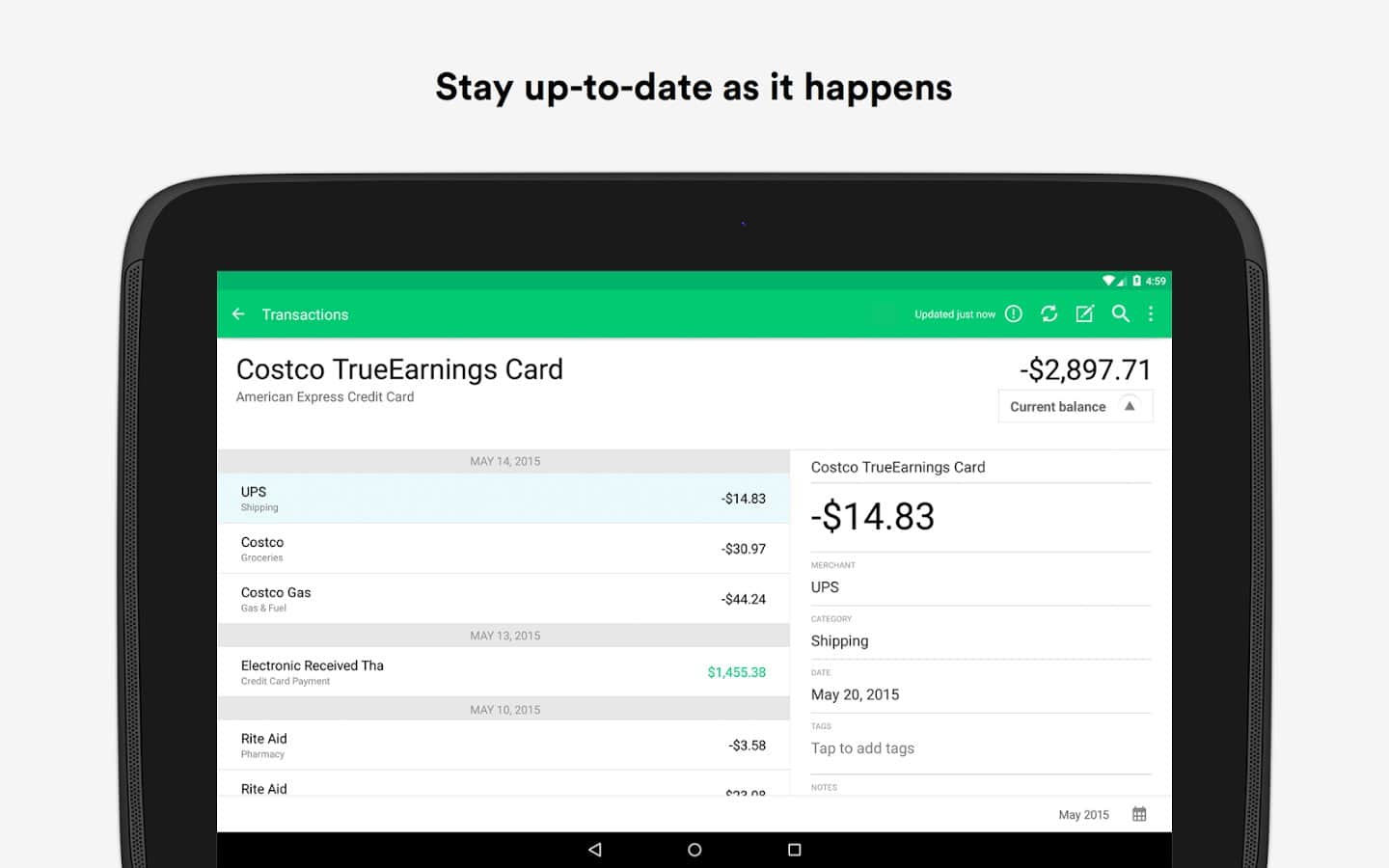Open the account info alert icon
This screenshot has height=868, width=1389.
1013,314
